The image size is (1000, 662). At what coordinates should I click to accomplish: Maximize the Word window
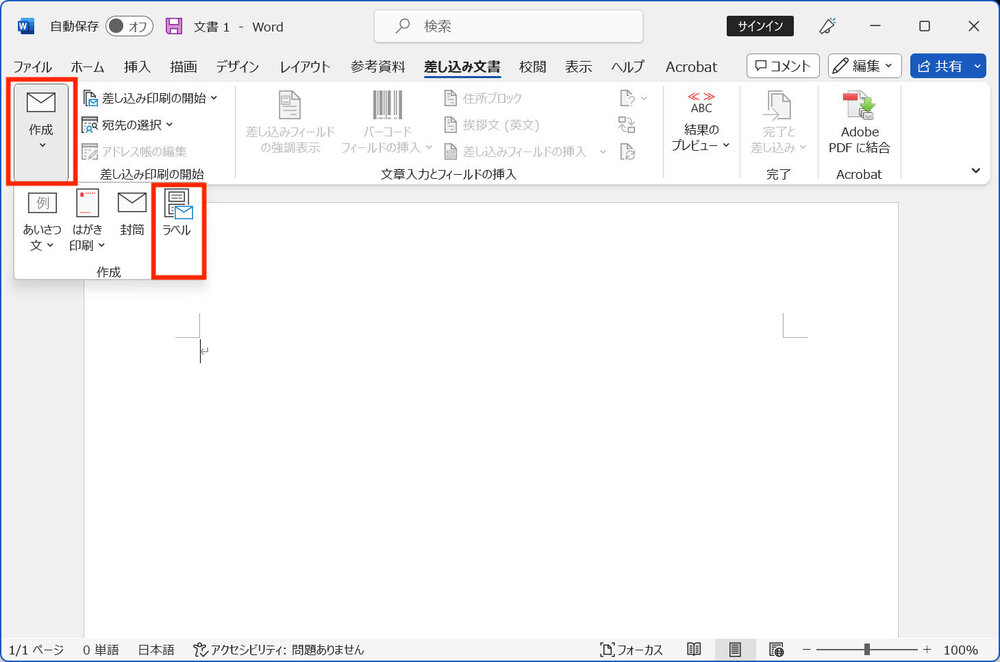tap(925, 26)
